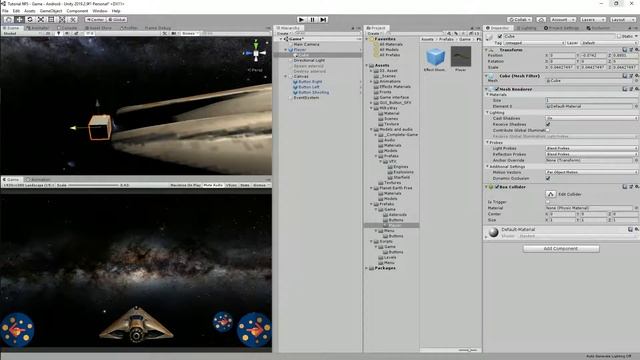Toggle the Global handle rotation button
This screenshot has width=640, height=360.
117,19
